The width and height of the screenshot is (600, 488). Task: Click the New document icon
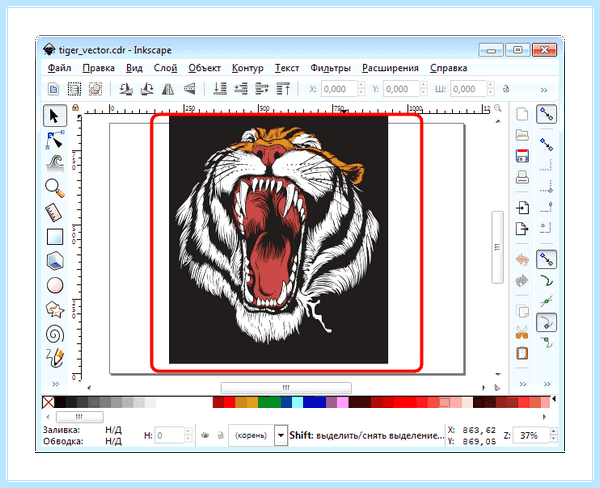point(522,114)
